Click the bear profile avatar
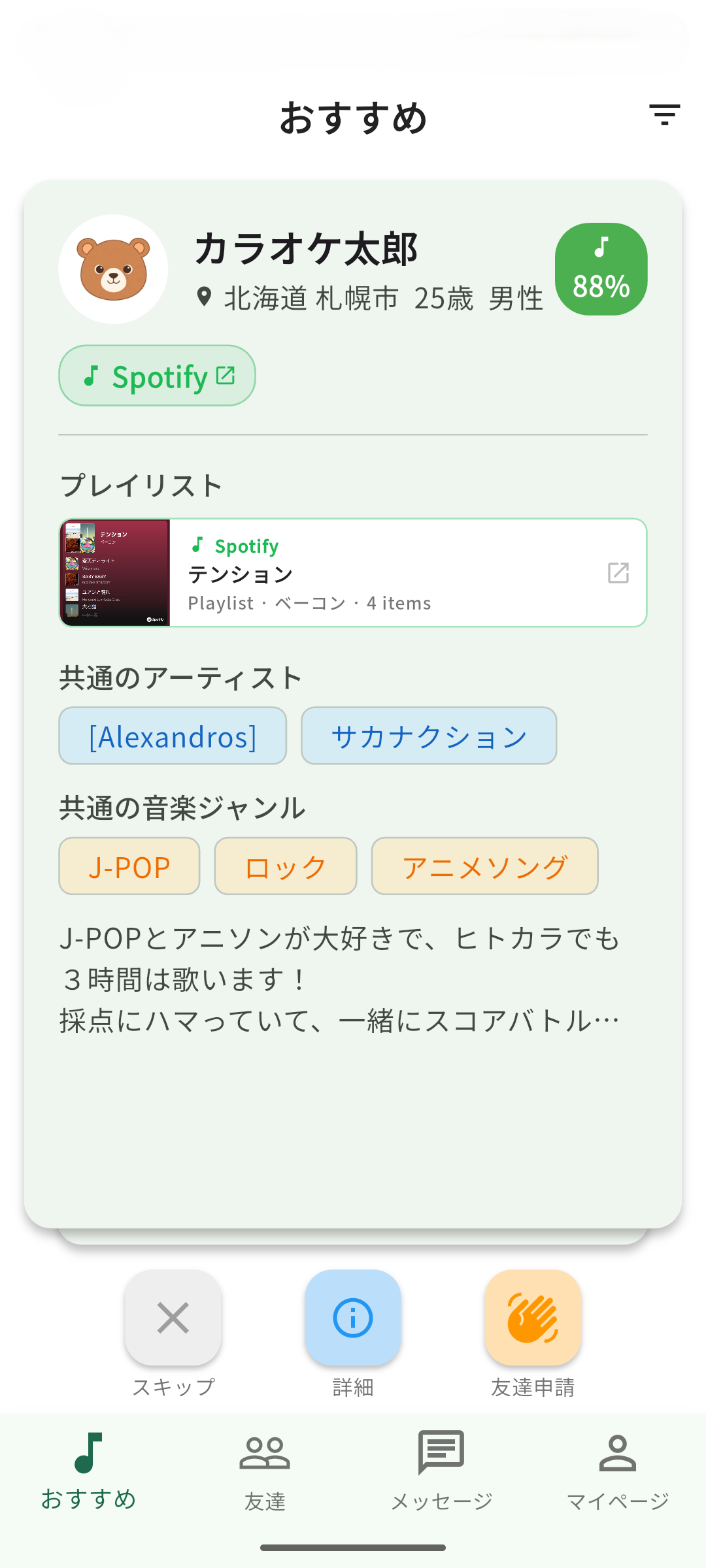The image size is (706, 1568). 113,269
